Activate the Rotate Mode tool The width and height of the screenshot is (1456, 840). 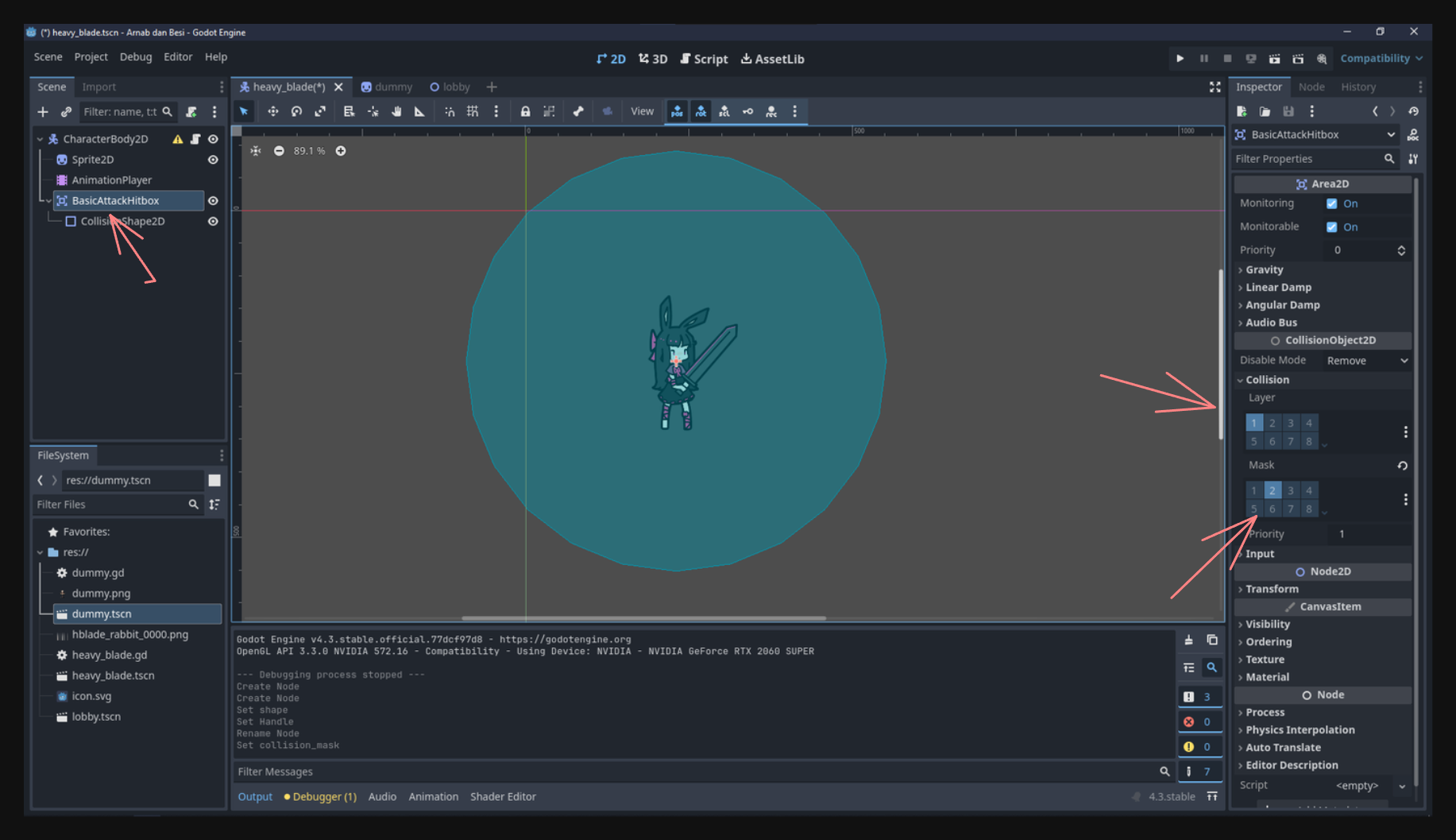296,111
